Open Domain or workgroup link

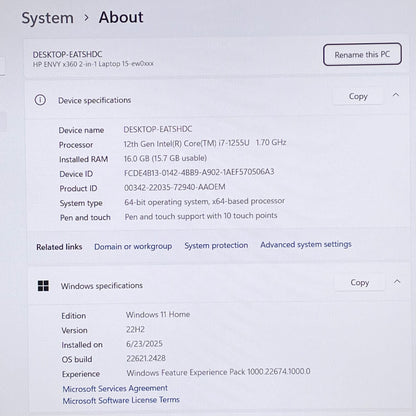click(x=133, y=247)
